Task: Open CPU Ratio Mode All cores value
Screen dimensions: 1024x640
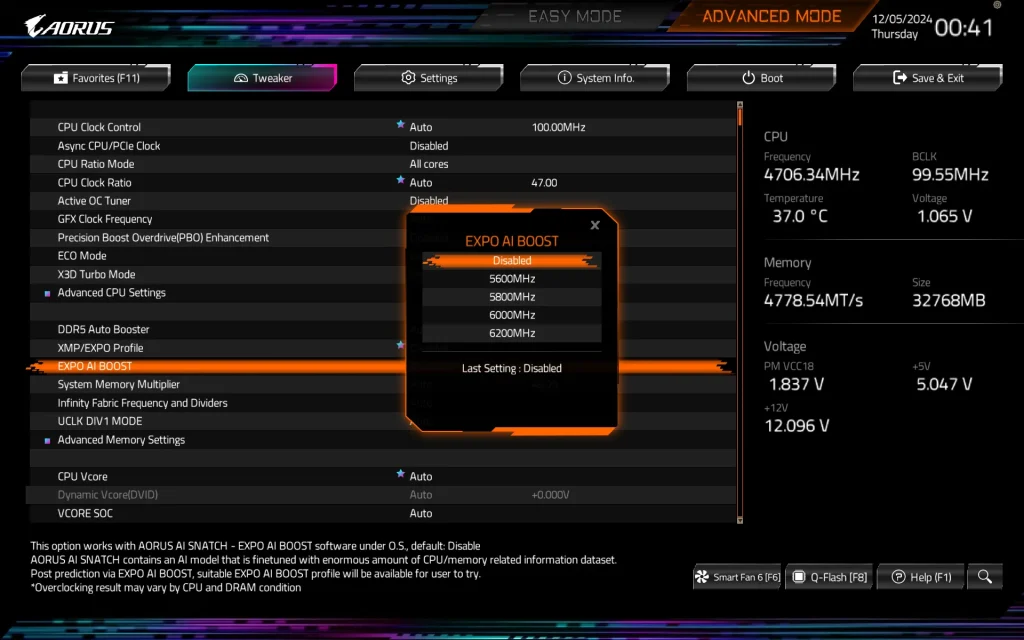Action: tap(429, 164)
